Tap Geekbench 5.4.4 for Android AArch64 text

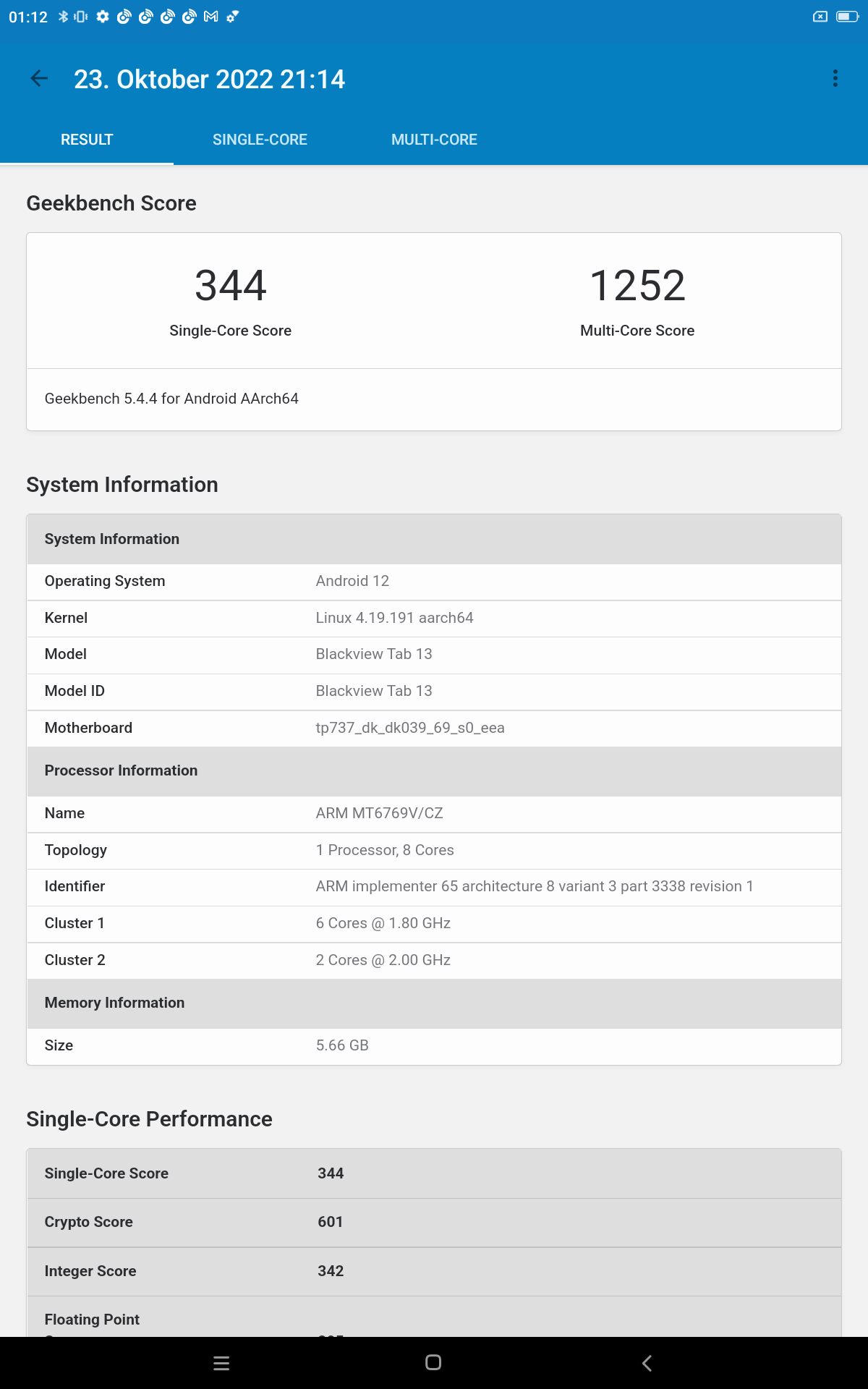pos(171,399)
